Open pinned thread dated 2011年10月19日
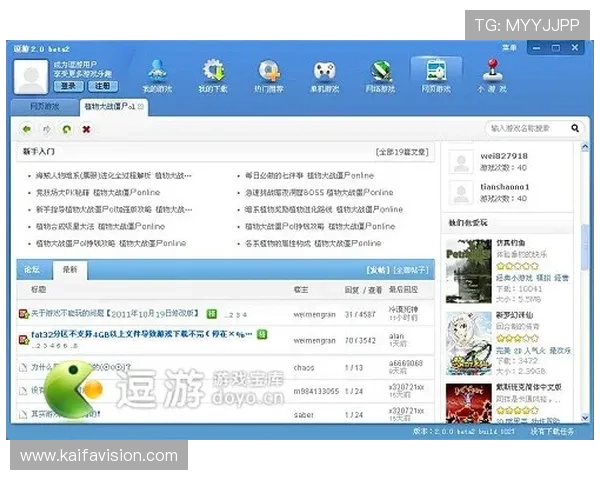Screen dimensions: 600x480 (115, 313)
